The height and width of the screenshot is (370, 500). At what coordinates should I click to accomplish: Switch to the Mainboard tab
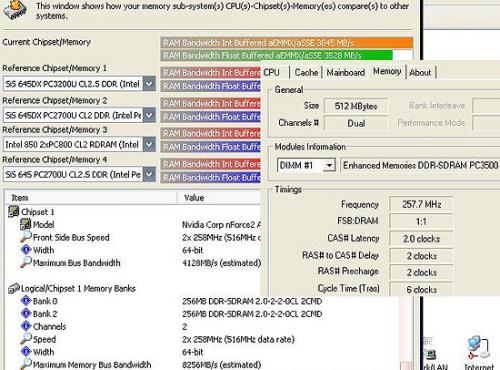pyautogui.click(x=345, y=72)
